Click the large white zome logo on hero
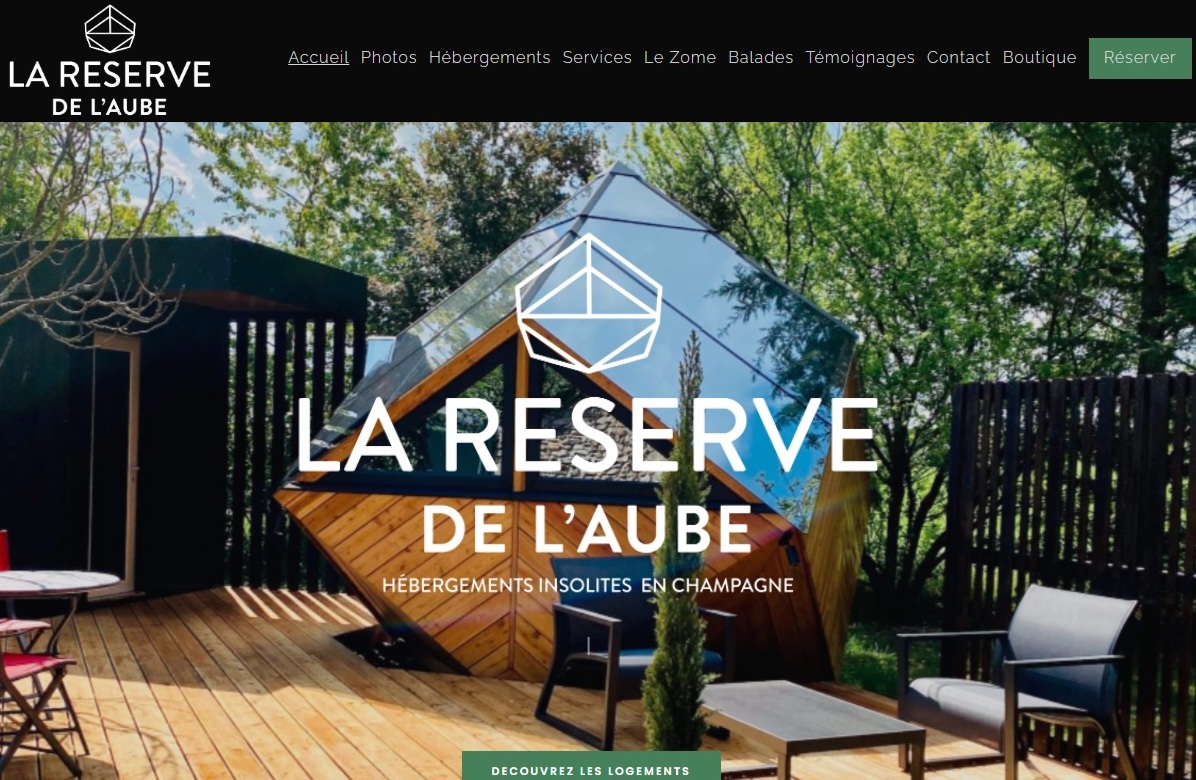The height and width of the screenshot is (780, 1196). tap(588, 303)
